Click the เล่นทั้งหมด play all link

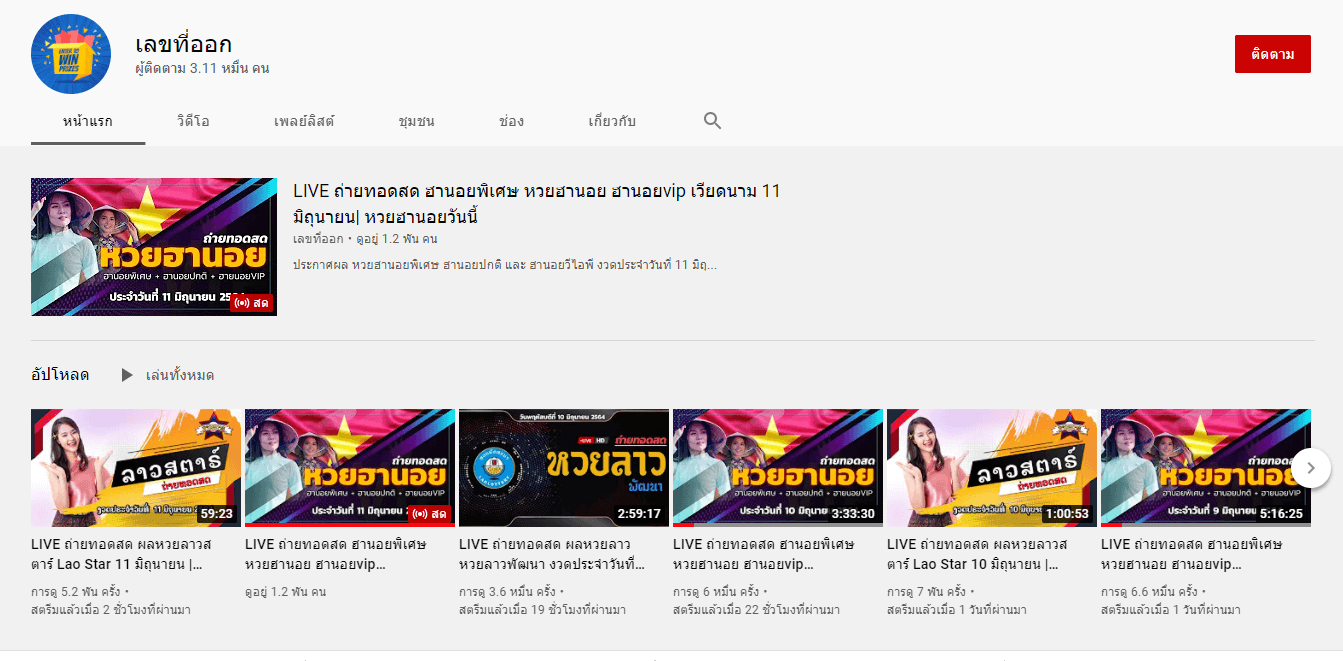pos(180,375)
